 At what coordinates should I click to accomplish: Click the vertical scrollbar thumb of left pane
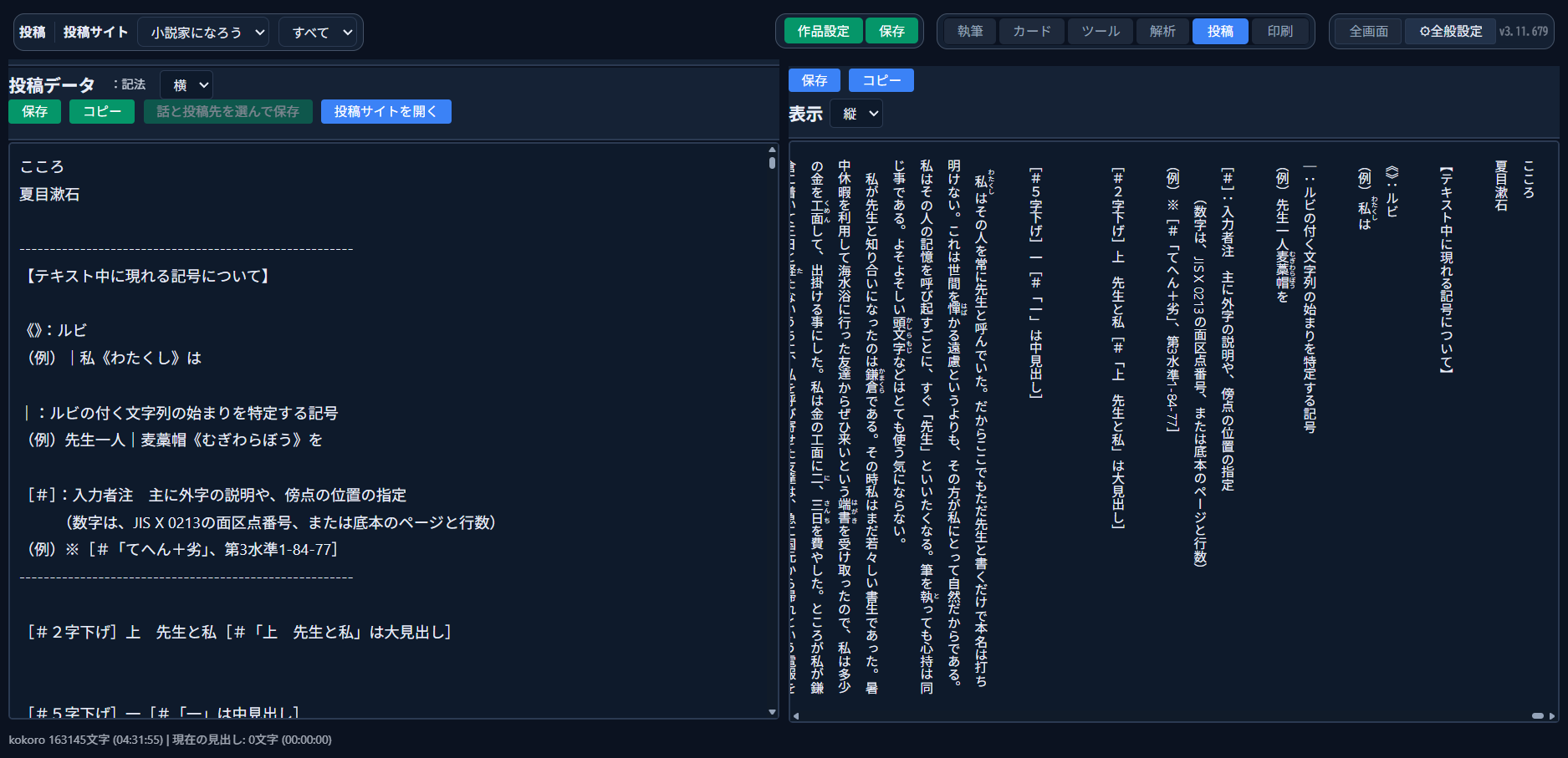pos(772,162)
